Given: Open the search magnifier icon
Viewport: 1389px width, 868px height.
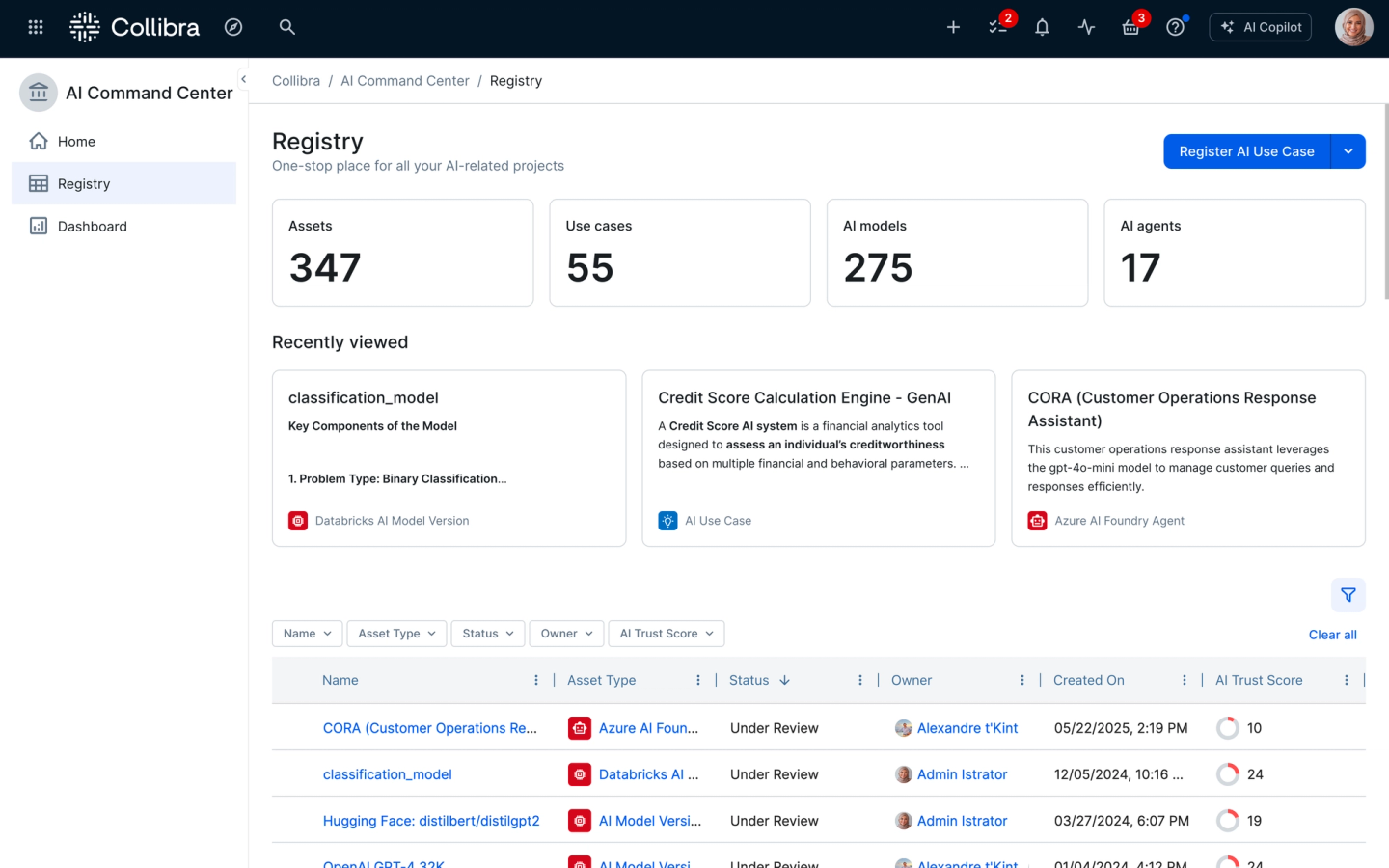Looking at the screenshot, I should point(287,27).
